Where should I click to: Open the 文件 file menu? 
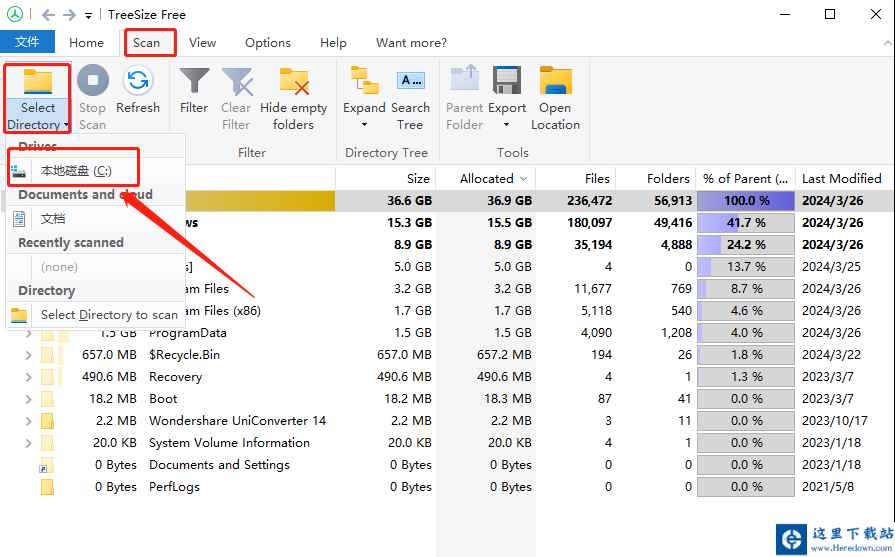coord(27,42)
